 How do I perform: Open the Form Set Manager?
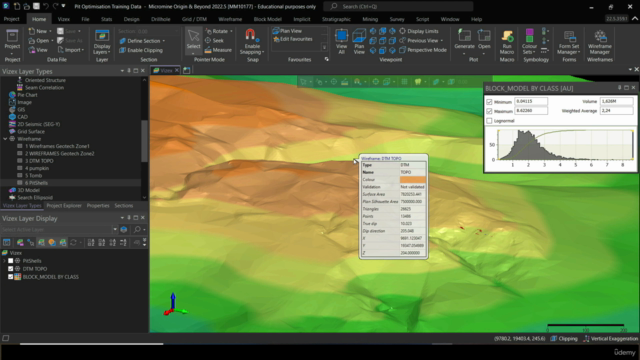[569, 41]
